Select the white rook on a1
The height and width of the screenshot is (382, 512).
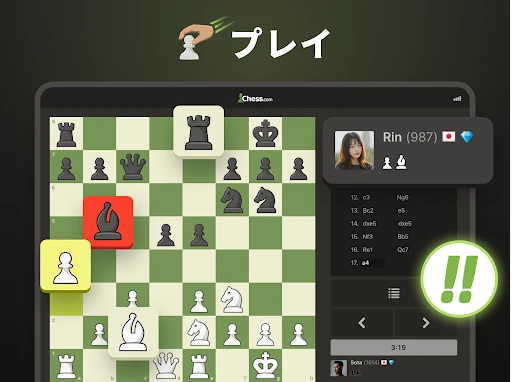[x=66, y=367]
